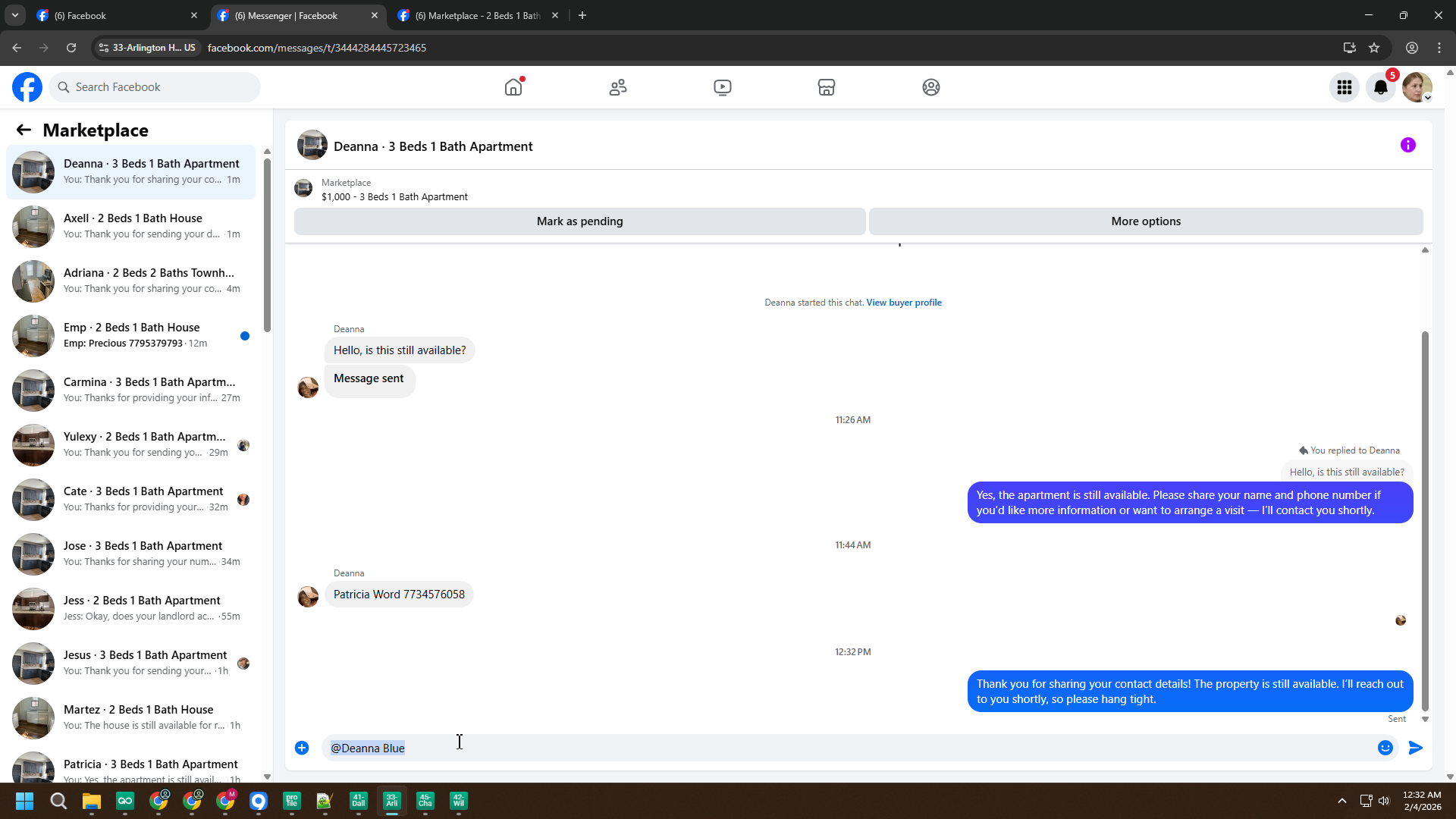Open the emoji picker in message box
The image size is (1456, 819).
[1385, 748]
